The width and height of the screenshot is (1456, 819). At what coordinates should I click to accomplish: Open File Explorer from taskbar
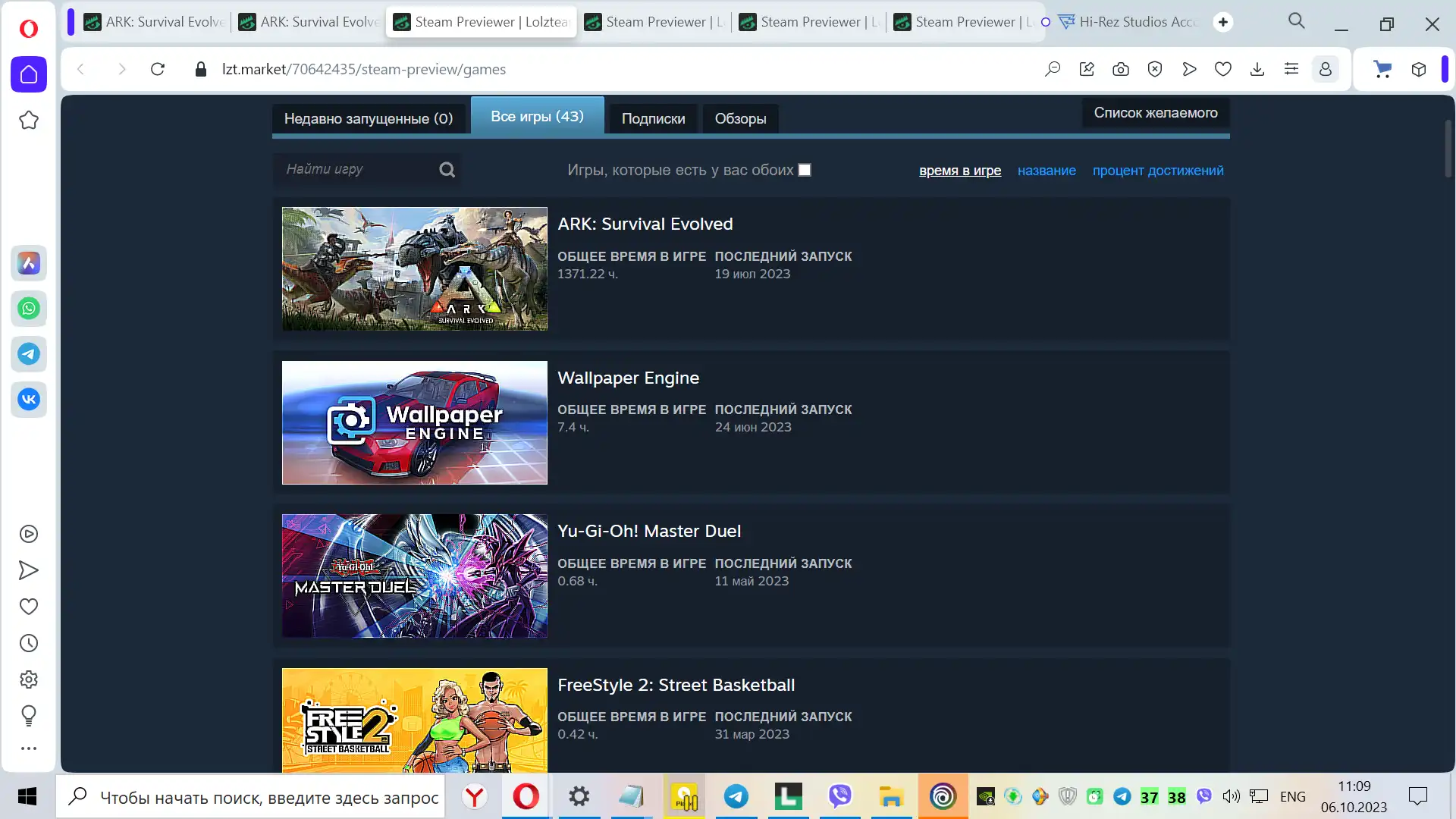891,796
